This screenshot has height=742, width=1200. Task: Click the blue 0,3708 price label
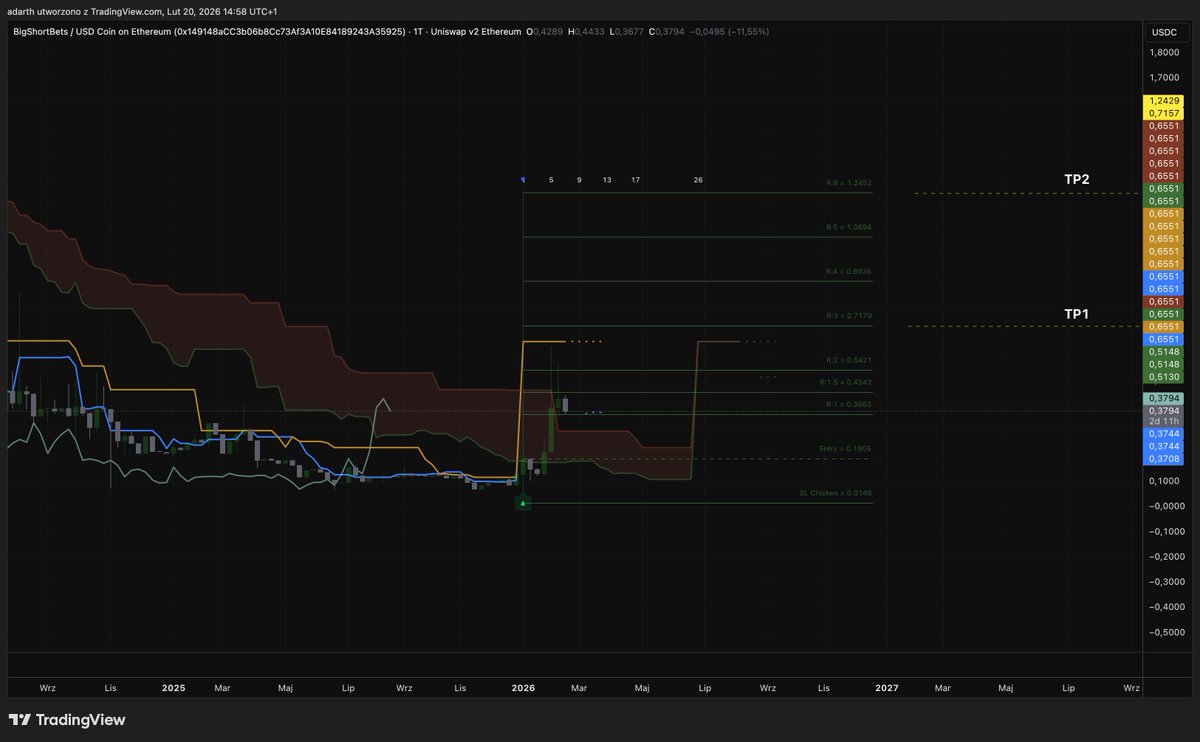(1163, 458)
